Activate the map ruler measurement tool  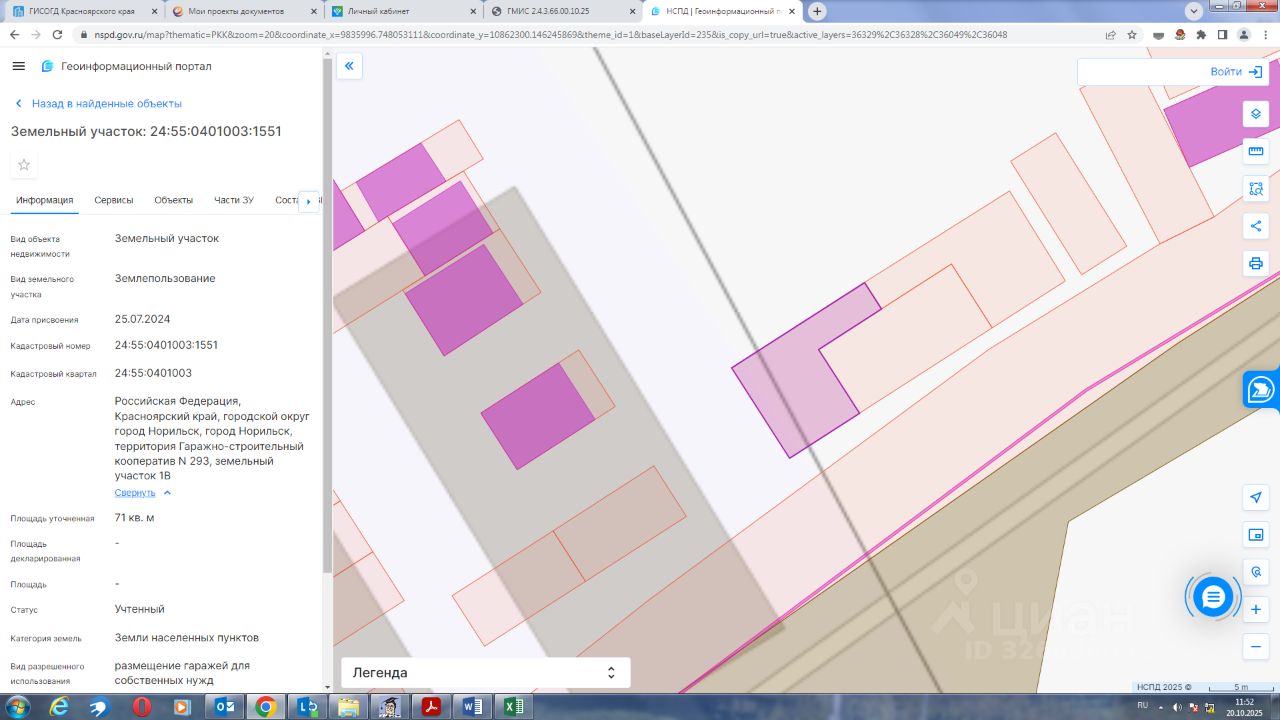click(1256, 151)
